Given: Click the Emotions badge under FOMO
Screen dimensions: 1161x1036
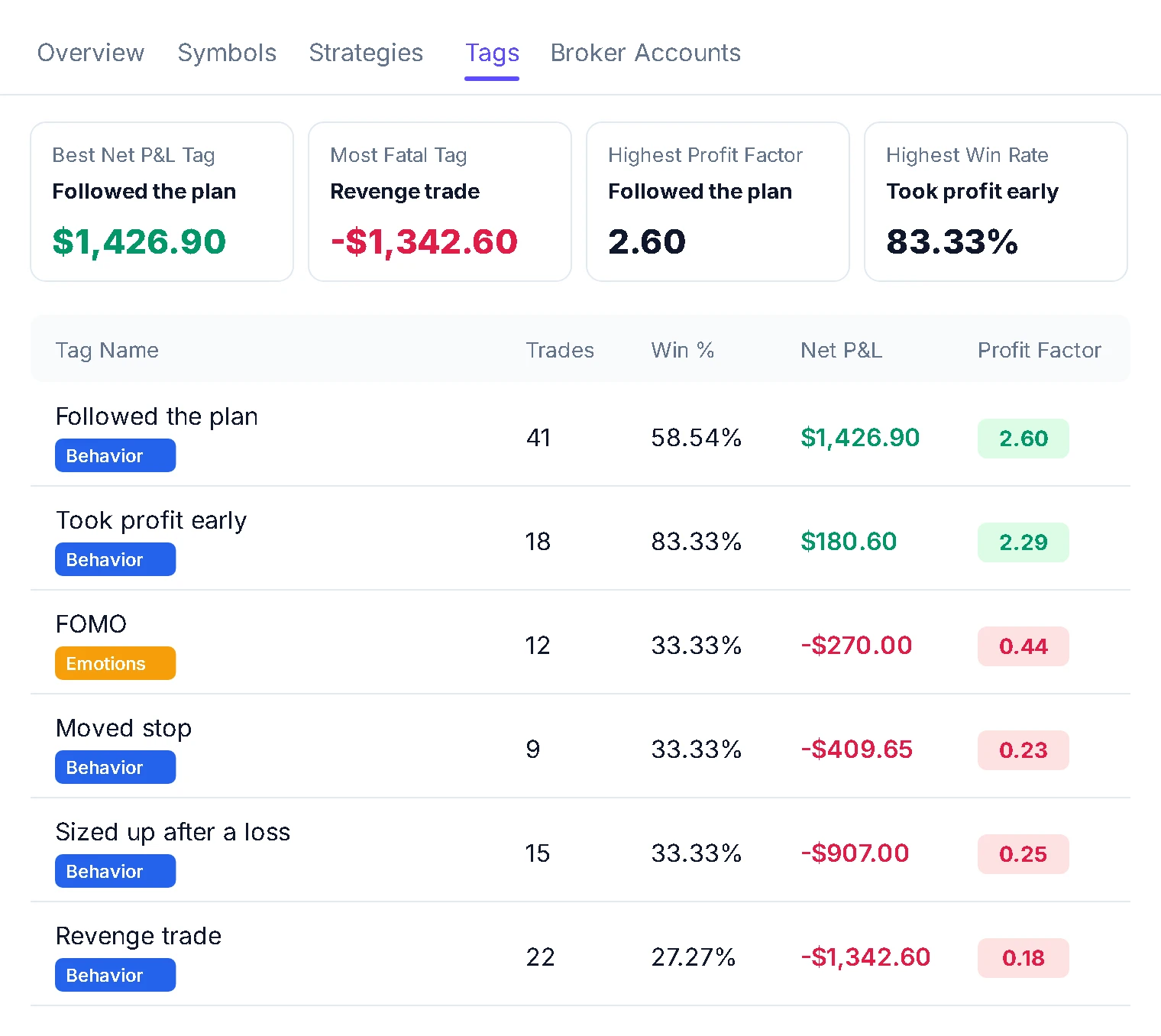Looking at the screenshot, I should tap(115, 663).
